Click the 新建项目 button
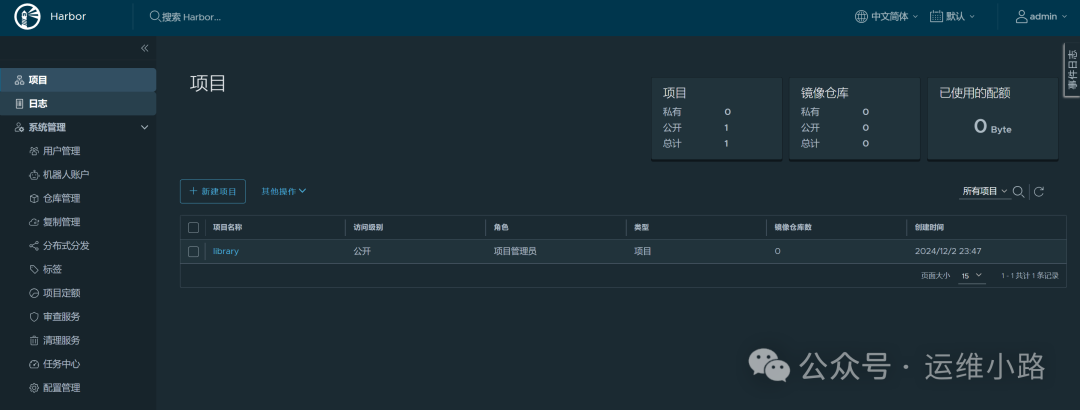This screenshot has height=410, width=1080. click(x=213, y=192)
